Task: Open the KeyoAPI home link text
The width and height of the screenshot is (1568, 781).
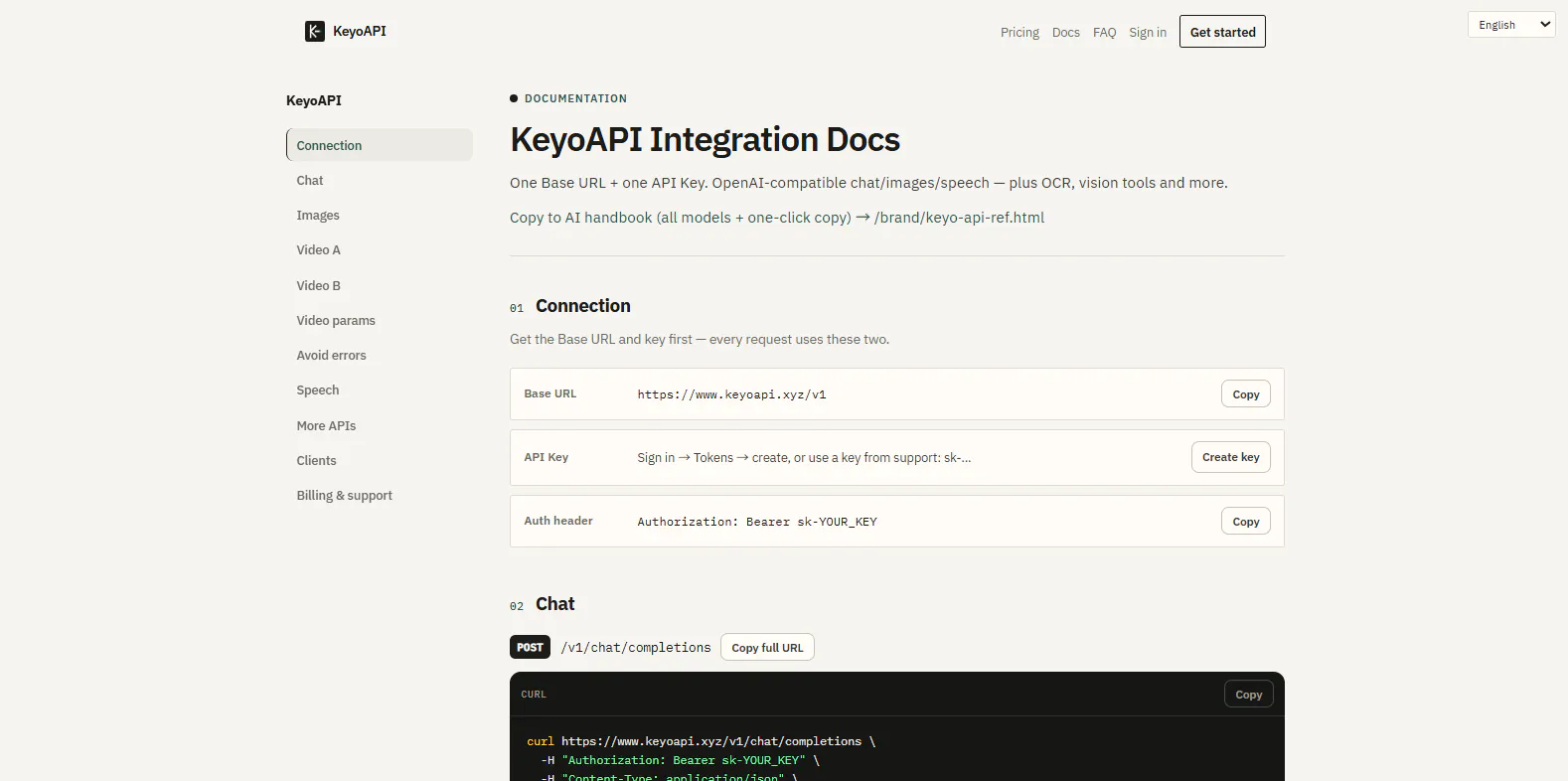Action: [x=360, y=32]
